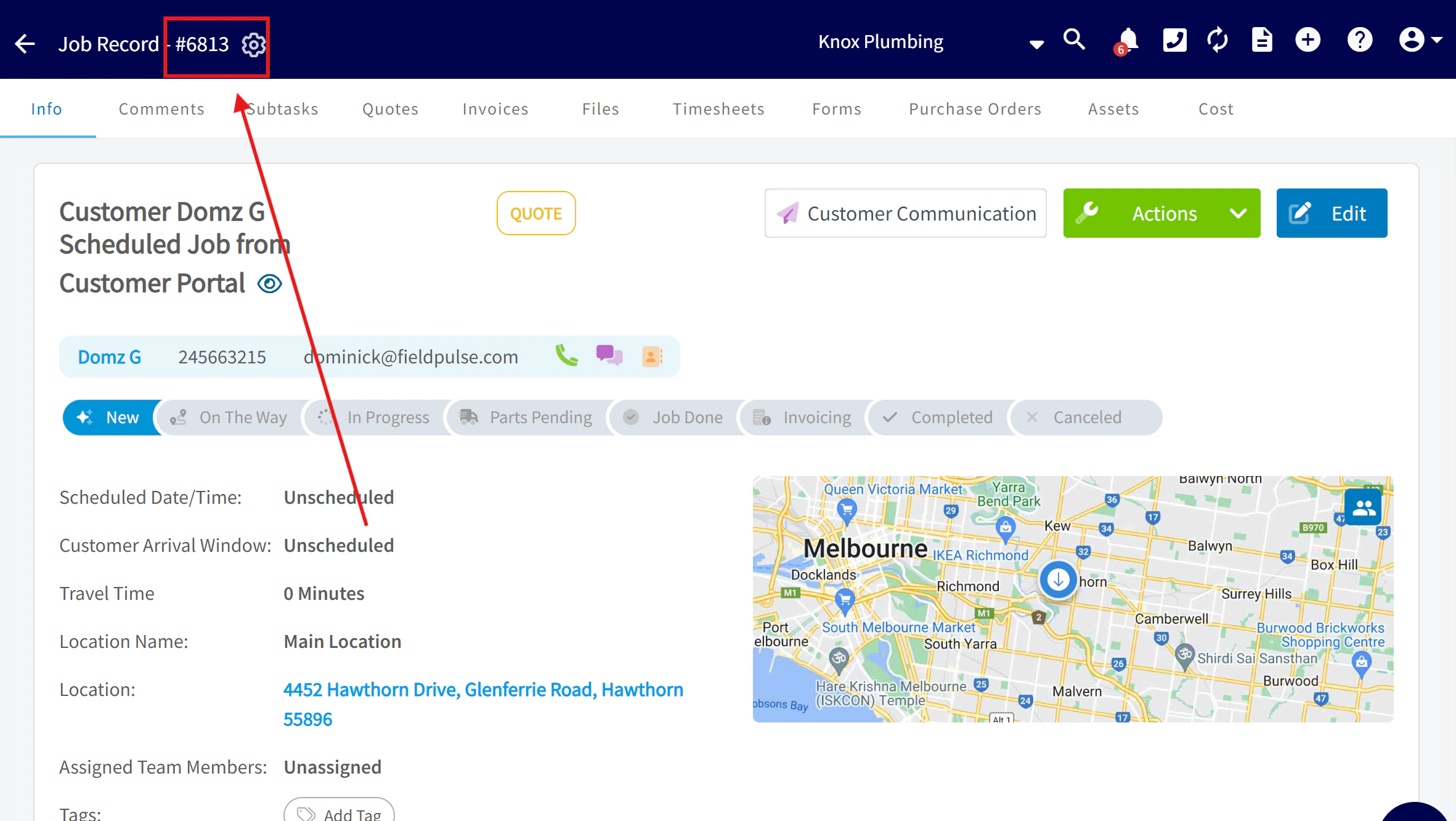Click email dominick@fieldpulse.com
The image size is (1456, 821).
tap(411, 357)
